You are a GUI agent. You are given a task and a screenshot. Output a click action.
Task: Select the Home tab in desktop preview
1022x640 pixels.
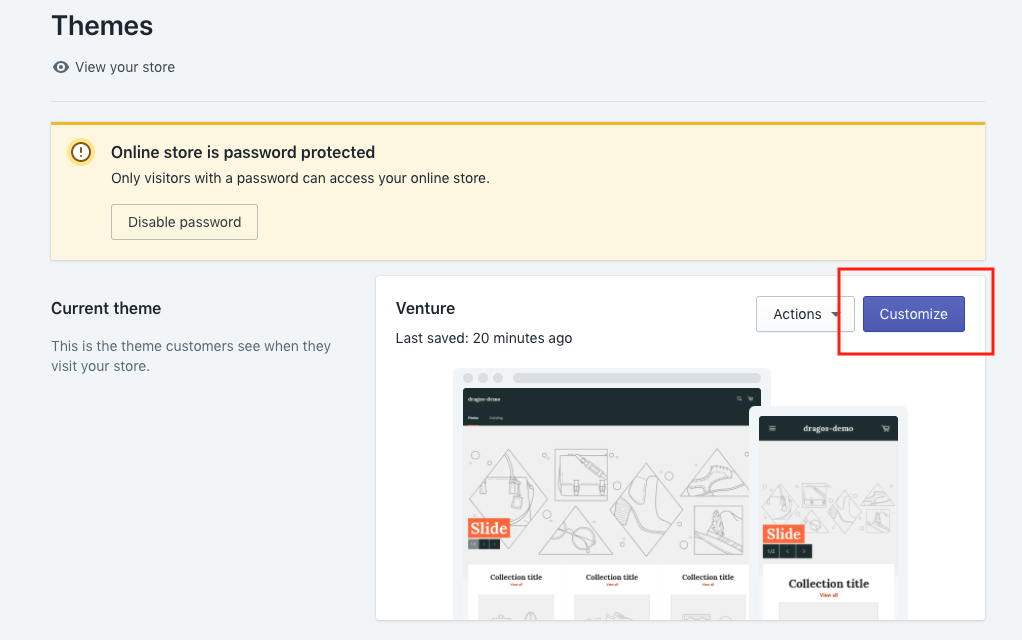coord(473,417)
